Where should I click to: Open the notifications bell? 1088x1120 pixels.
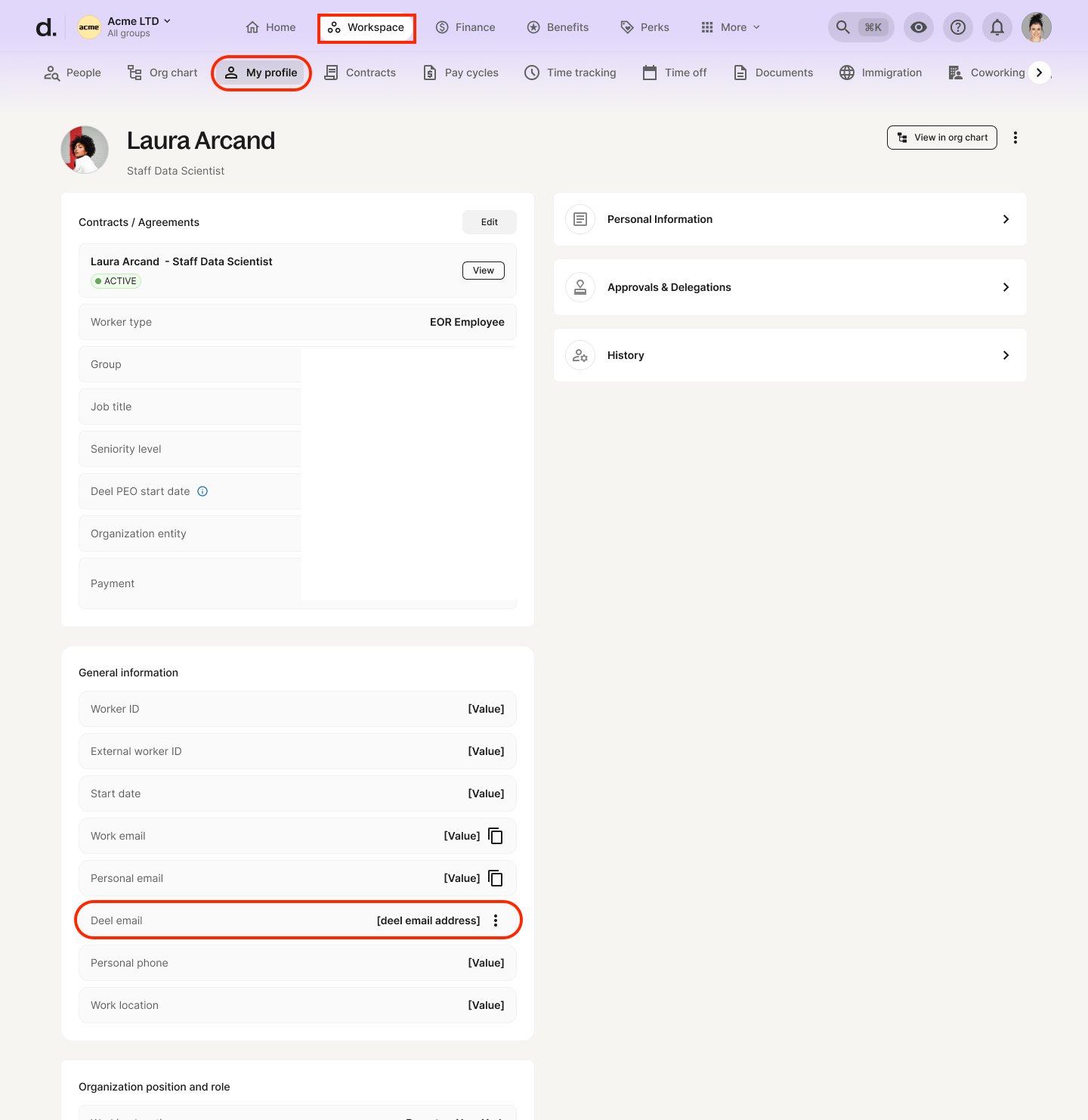pos(997,26)
